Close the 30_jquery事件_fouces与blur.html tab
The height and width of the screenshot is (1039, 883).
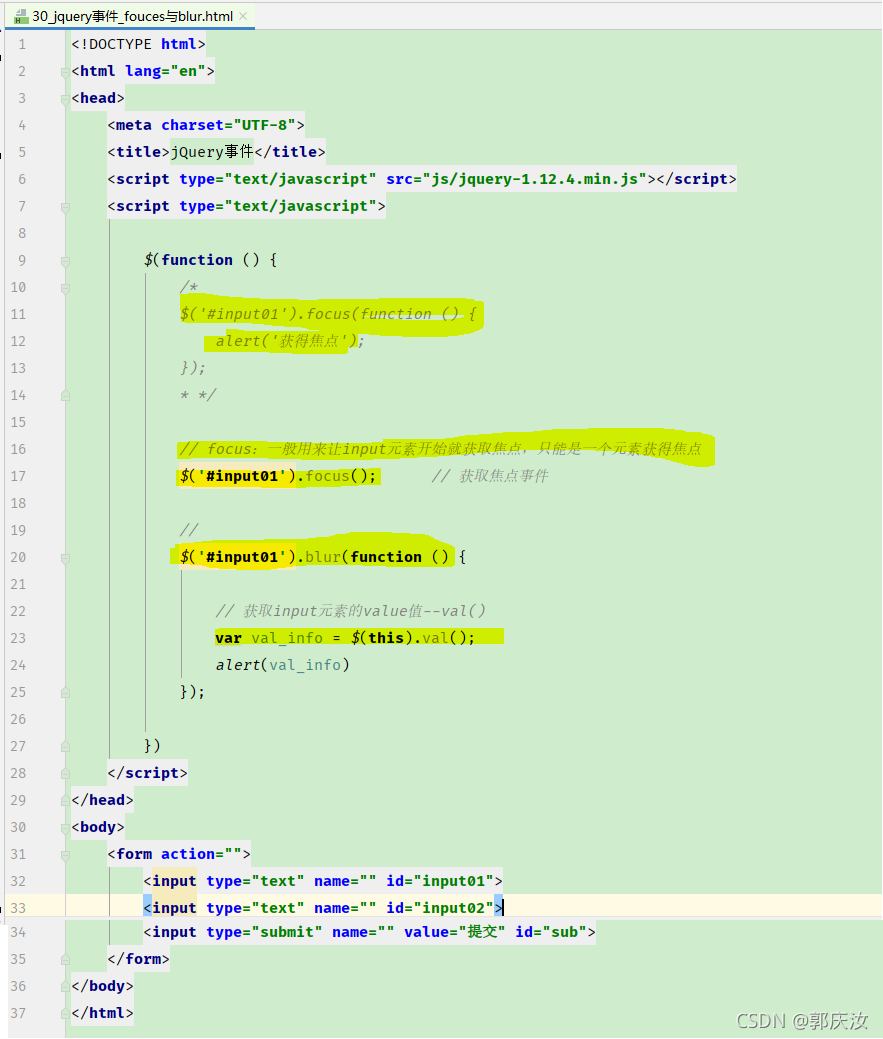243,17
